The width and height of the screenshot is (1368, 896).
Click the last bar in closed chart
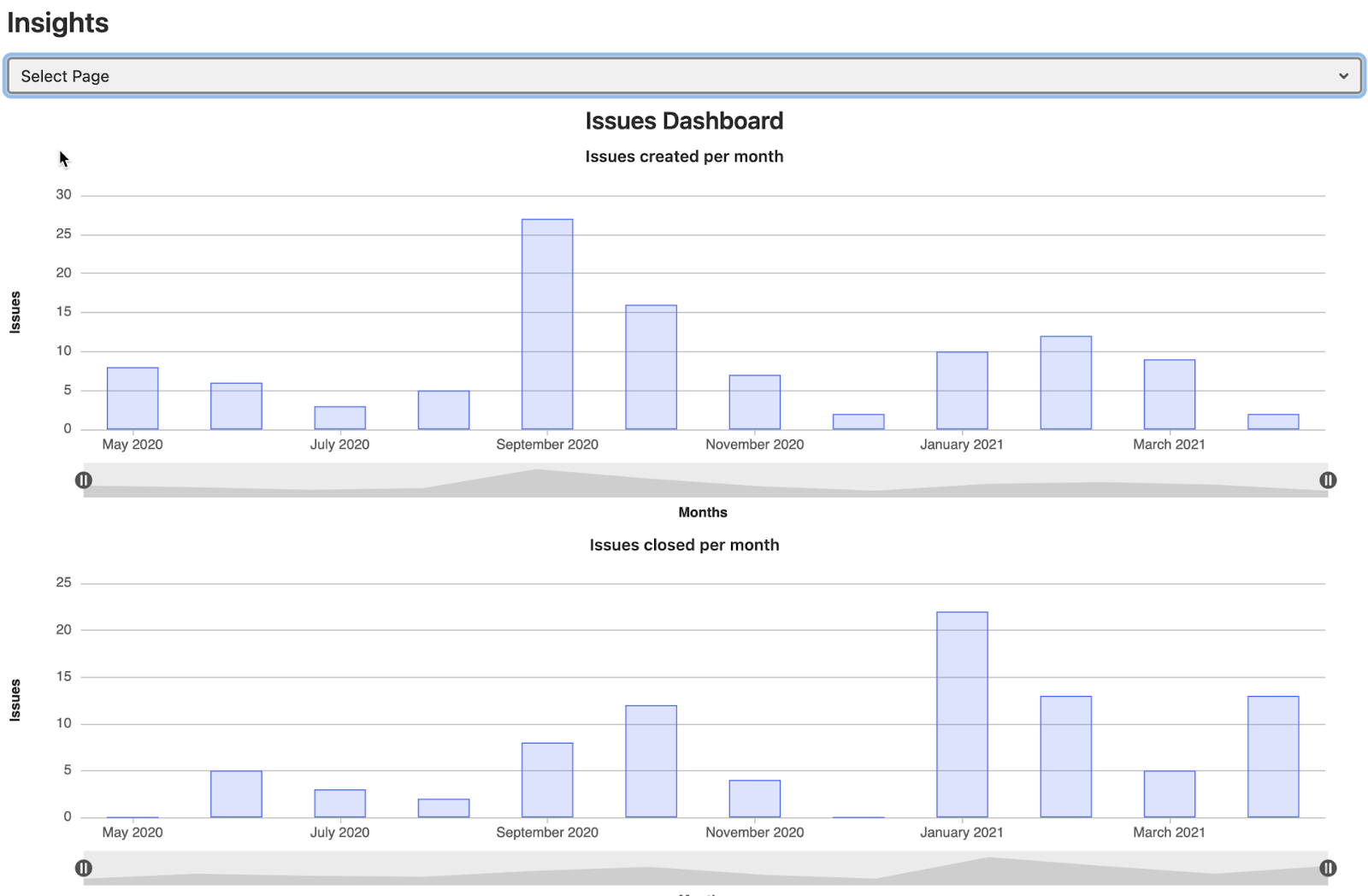click(x=1273, y=757)
